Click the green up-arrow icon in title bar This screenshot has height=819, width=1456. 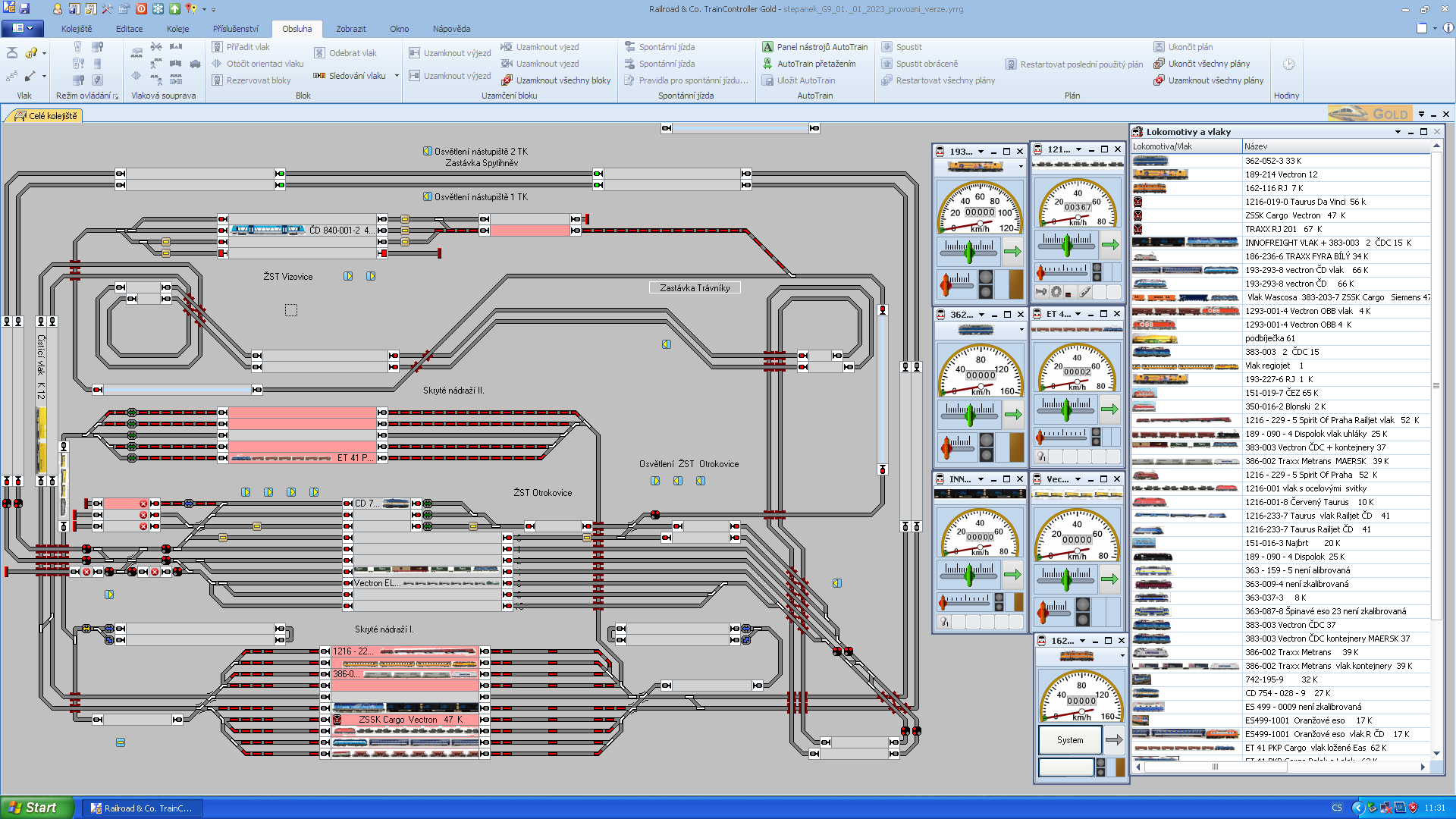(x=174, y=8)
